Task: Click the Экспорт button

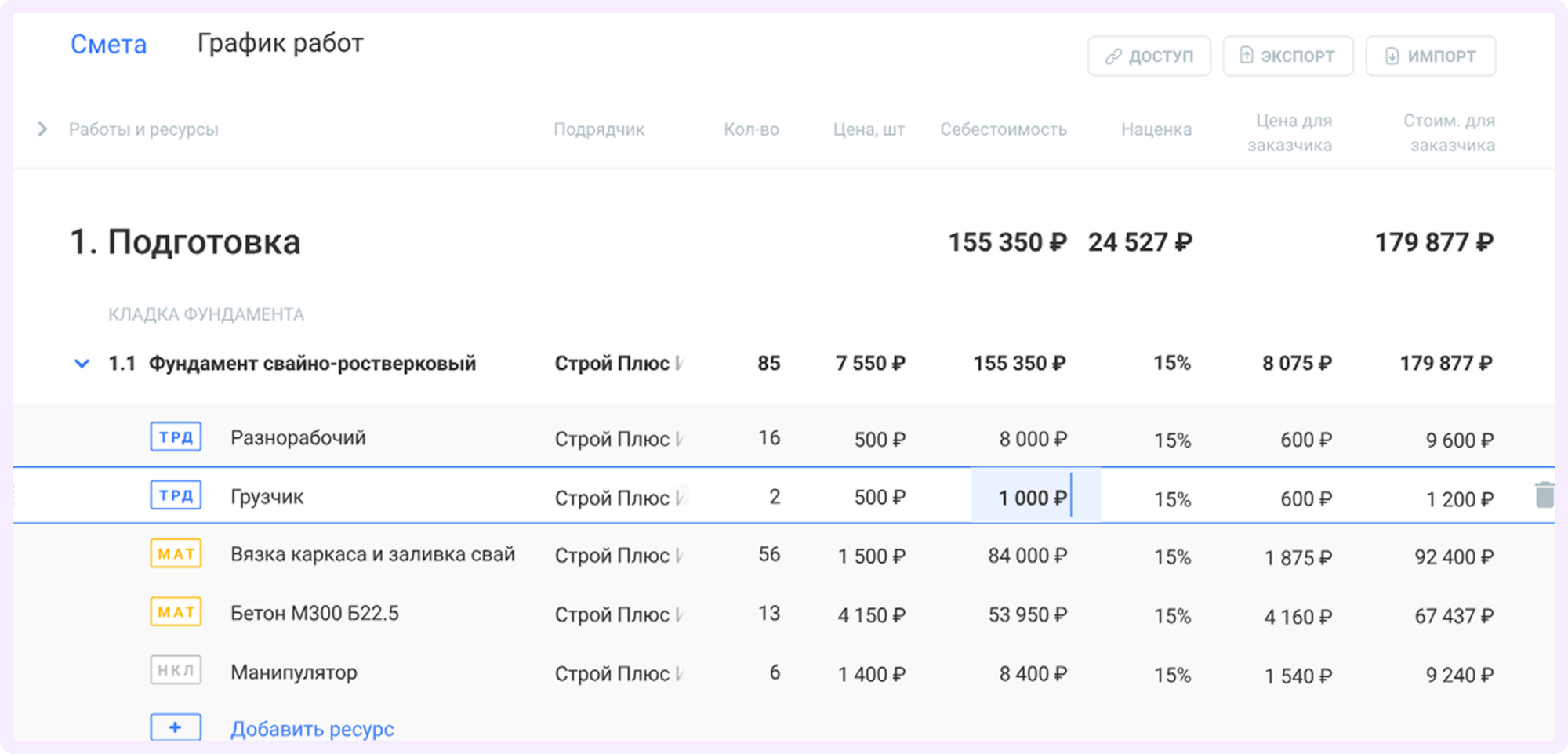Action: pyautogui.click(x=1287, y=56)
